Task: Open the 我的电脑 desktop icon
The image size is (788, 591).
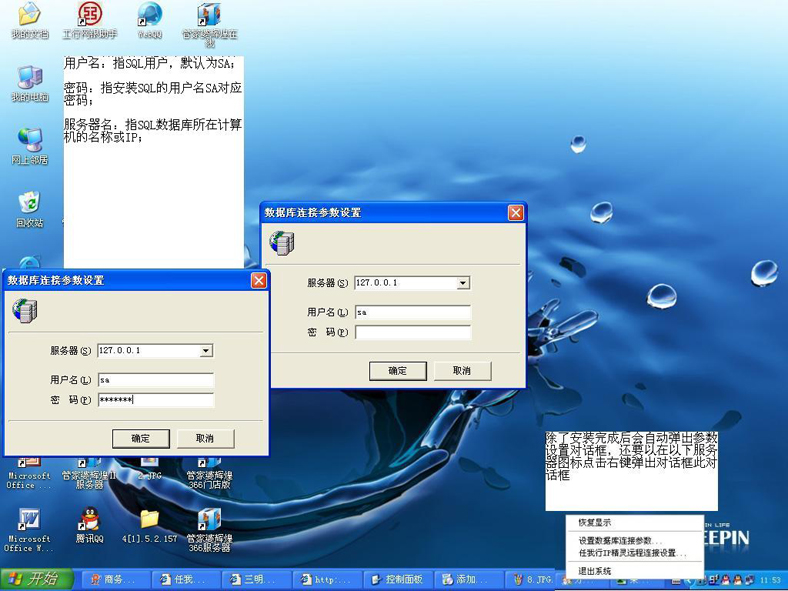Action: (30, 83)
